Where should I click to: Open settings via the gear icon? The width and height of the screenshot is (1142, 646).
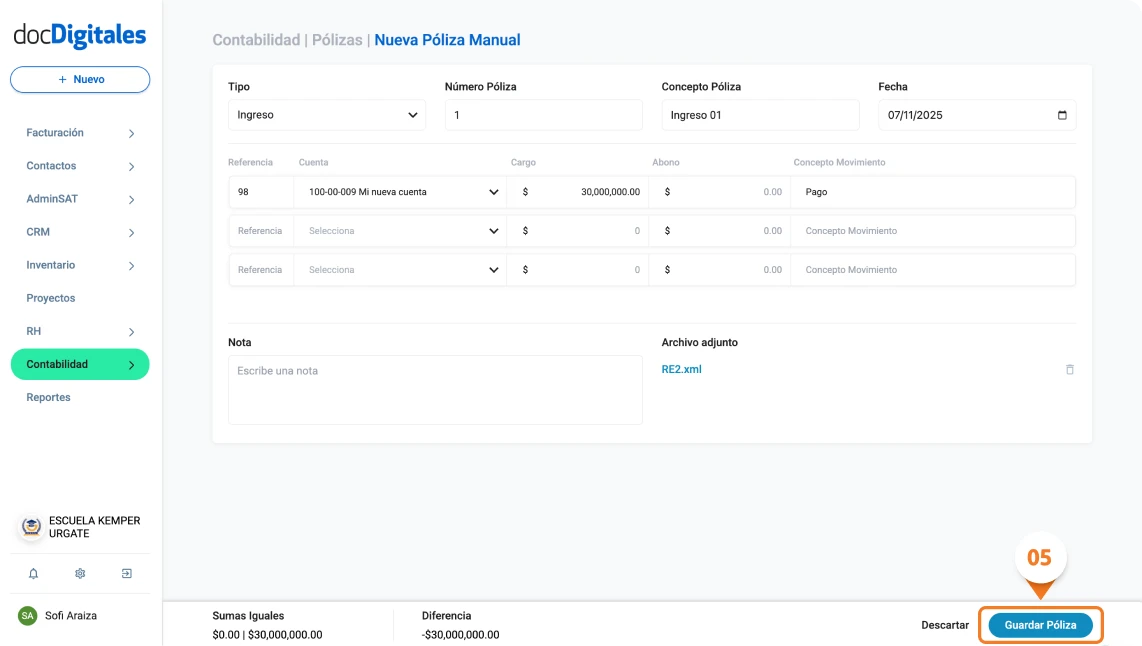pyautogui.click(x=80, y=574)
